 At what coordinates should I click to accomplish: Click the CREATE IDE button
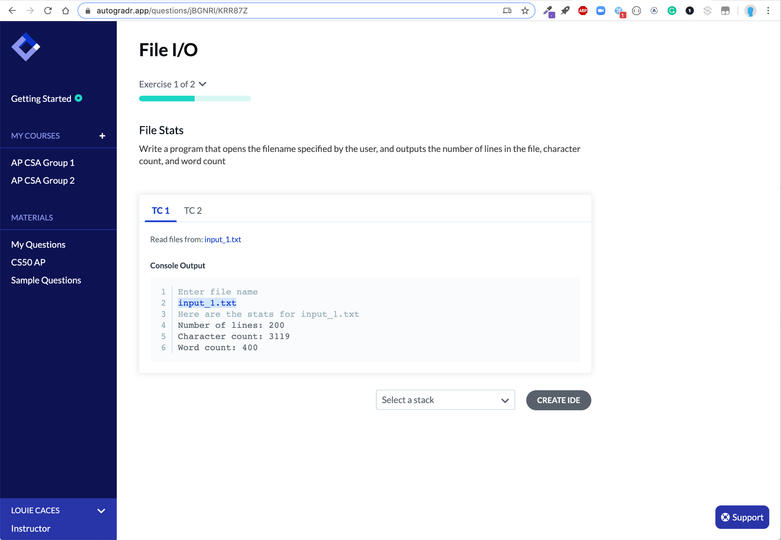coord(558,400)
